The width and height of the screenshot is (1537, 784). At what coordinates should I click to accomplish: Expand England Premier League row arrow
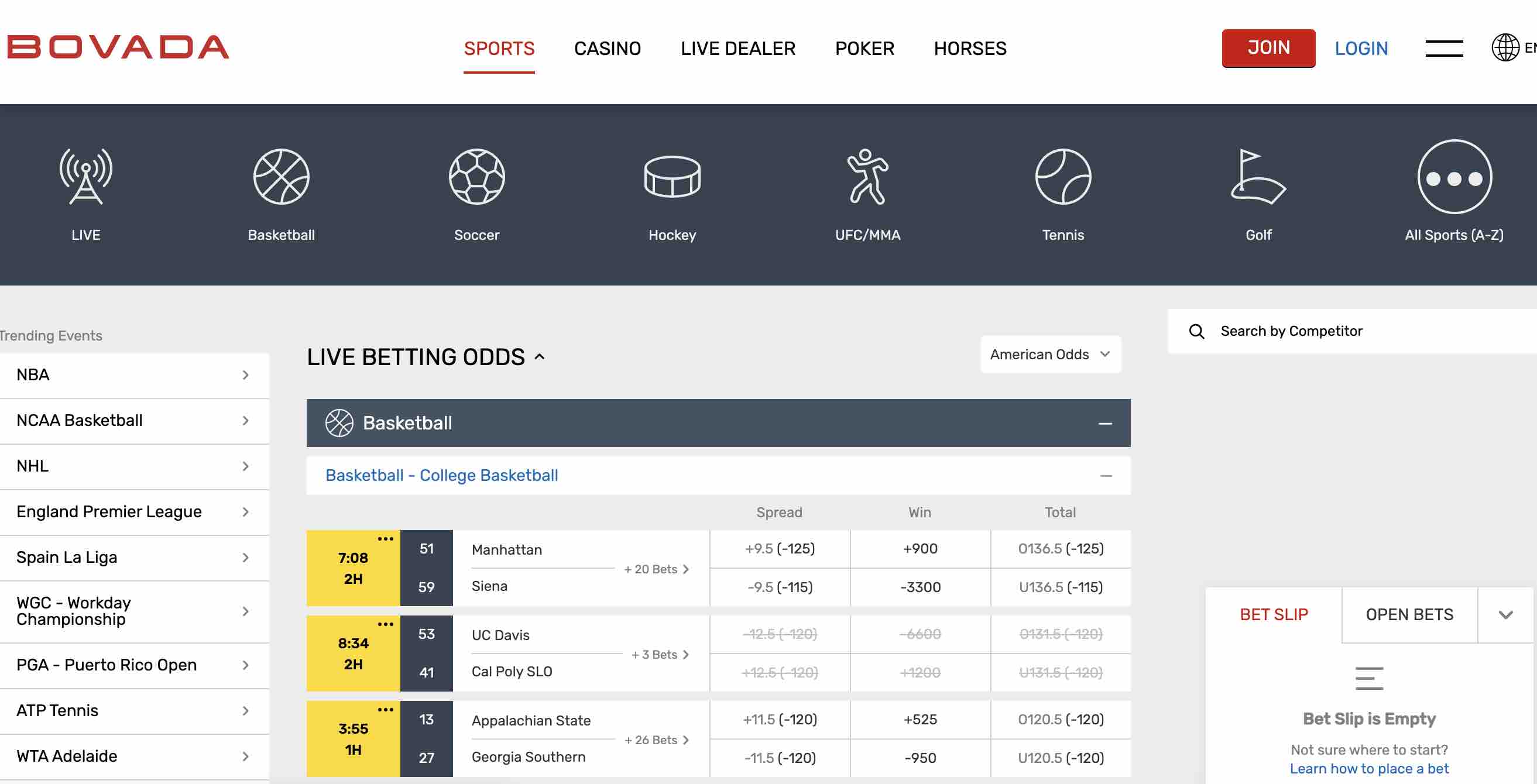(x=245, y=513)
